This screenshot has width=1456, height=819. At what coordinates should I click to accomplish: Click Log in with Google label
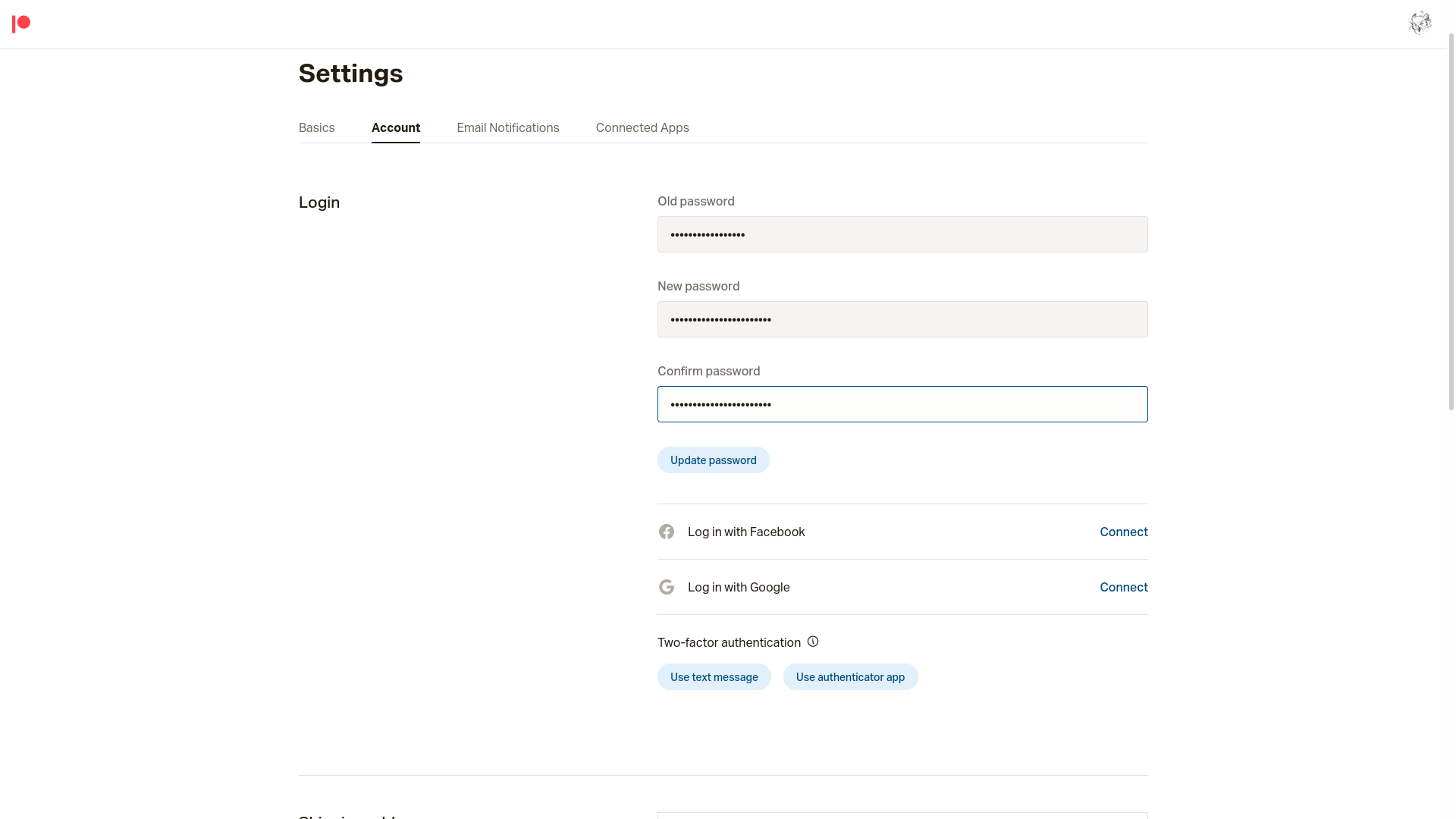point(738,587)
